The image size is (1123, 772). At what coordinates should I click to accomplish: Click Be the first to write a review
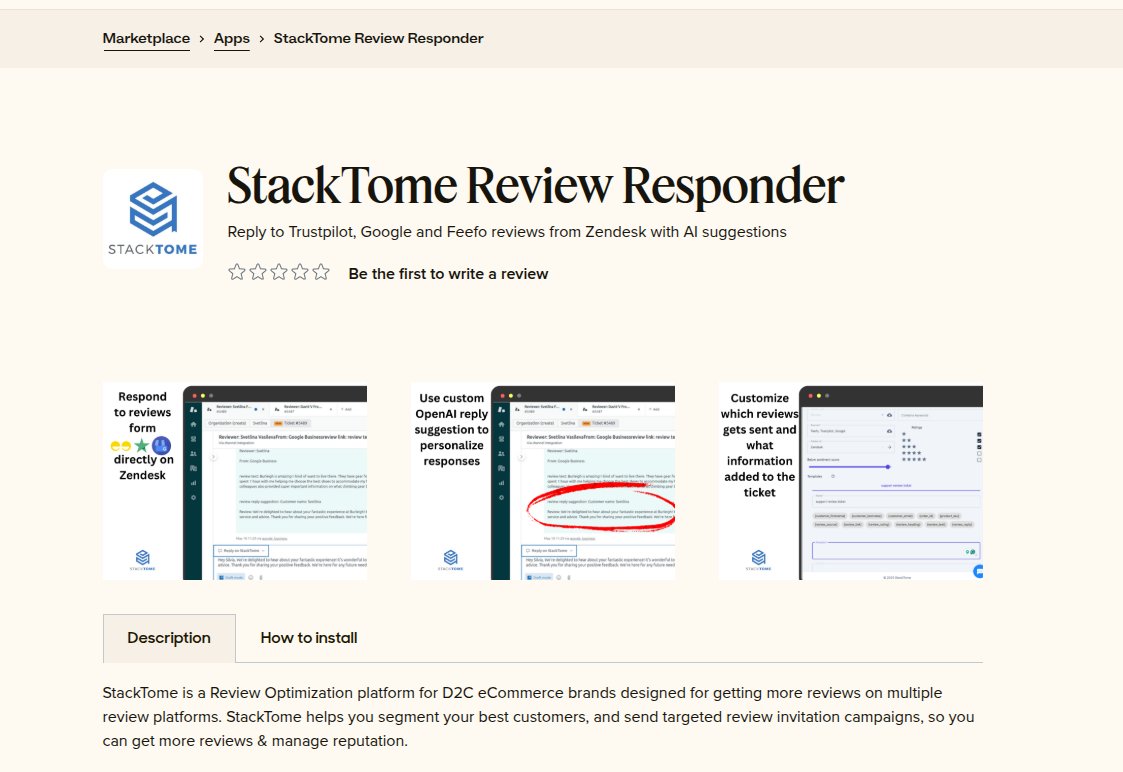[x=448, y=274]
